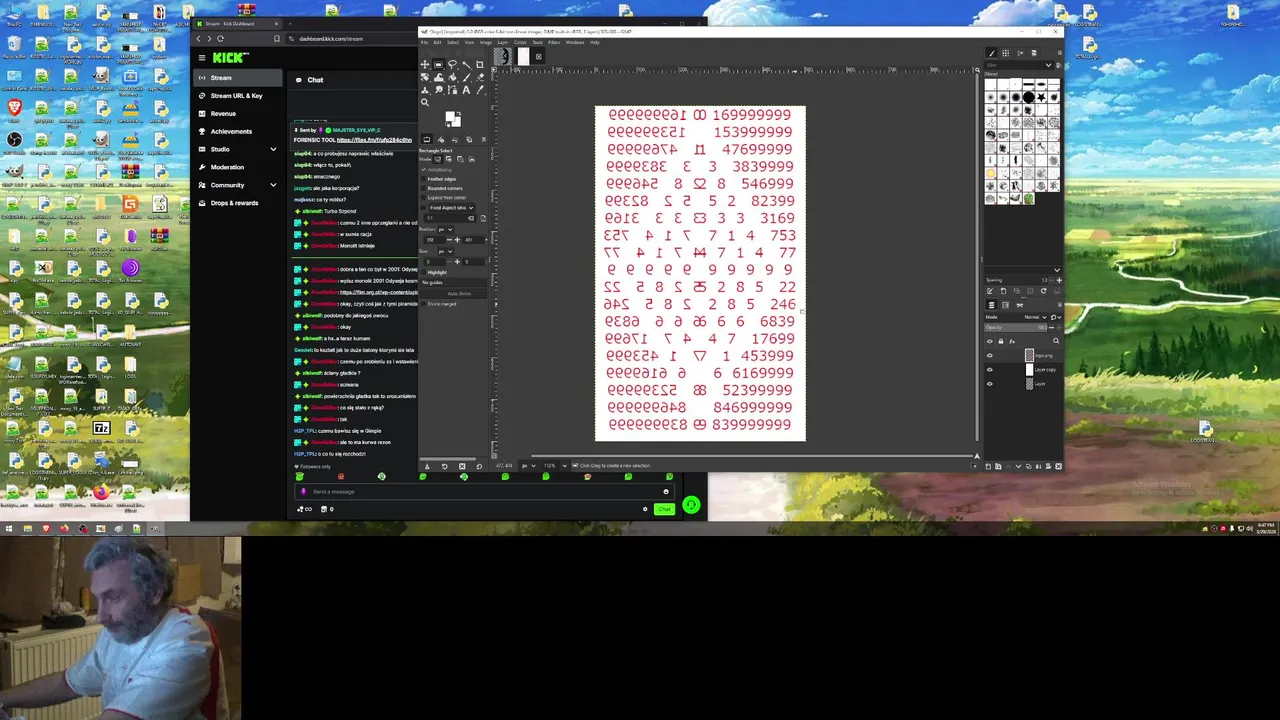The height and width of the screenshot is (720, 1280).
Task: Open Kick chat settings gear icon
Action: pyautogui.click(x=645, y=509)
